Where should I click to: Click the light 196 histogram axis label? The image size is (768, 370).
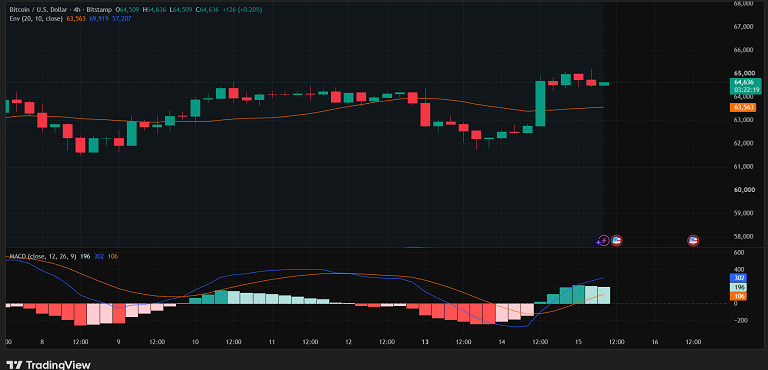739,287
